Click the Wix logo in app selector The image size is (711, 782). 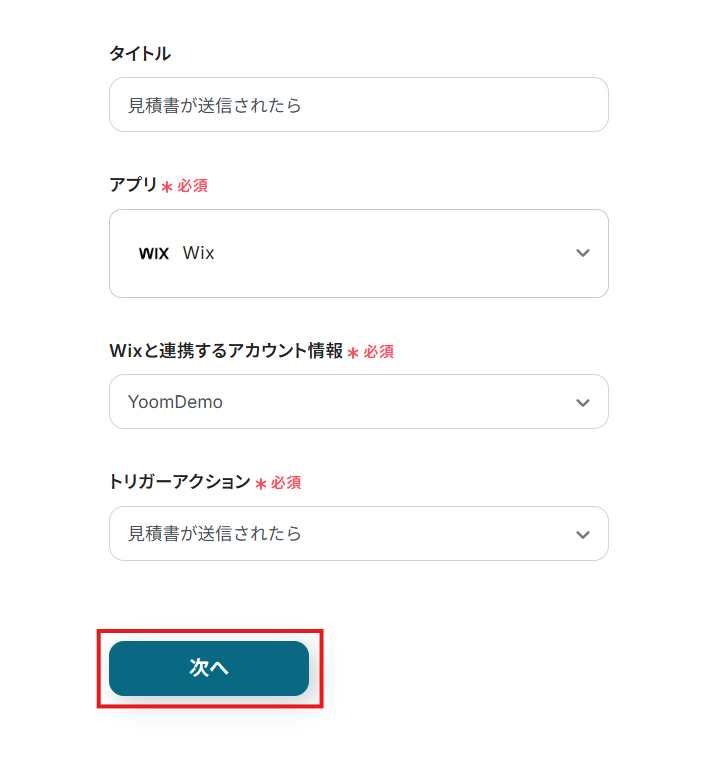(154, 254)
